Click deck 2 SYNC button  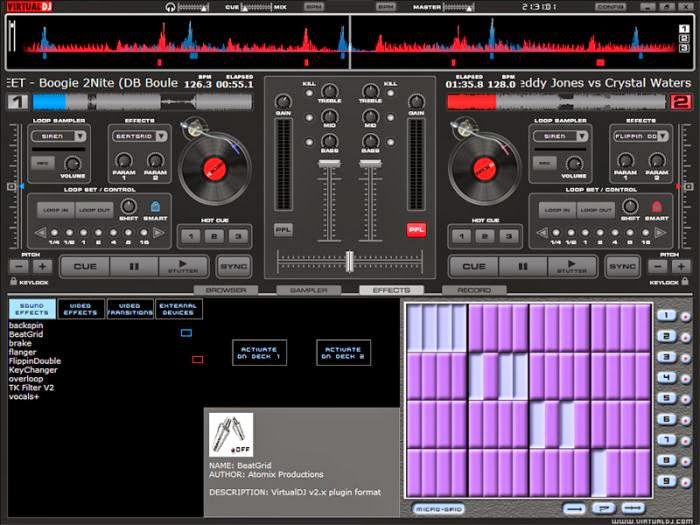point(622,267)
